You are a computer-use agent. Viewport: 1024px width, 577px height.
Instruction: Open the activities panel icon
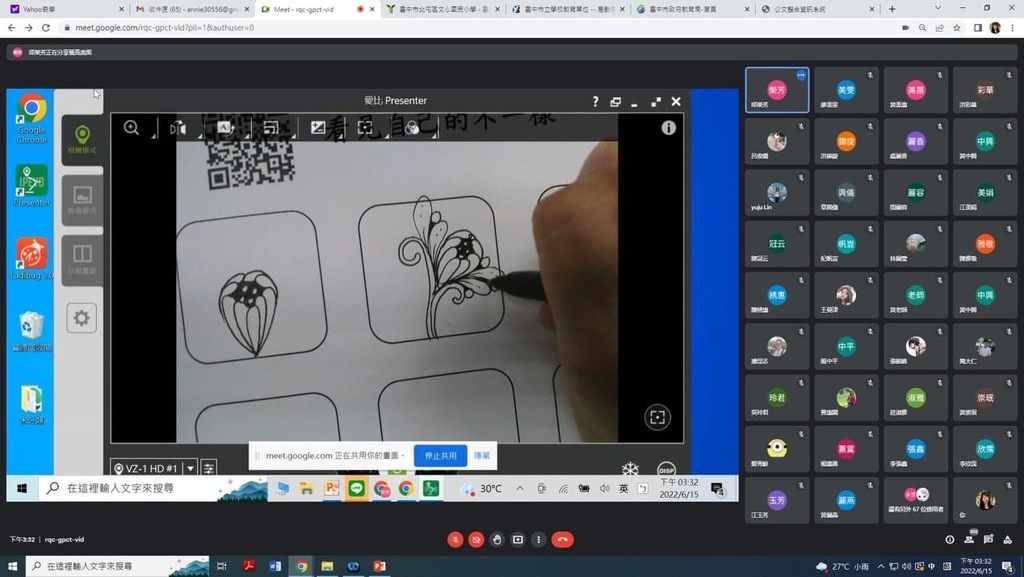click(1008, 540)
